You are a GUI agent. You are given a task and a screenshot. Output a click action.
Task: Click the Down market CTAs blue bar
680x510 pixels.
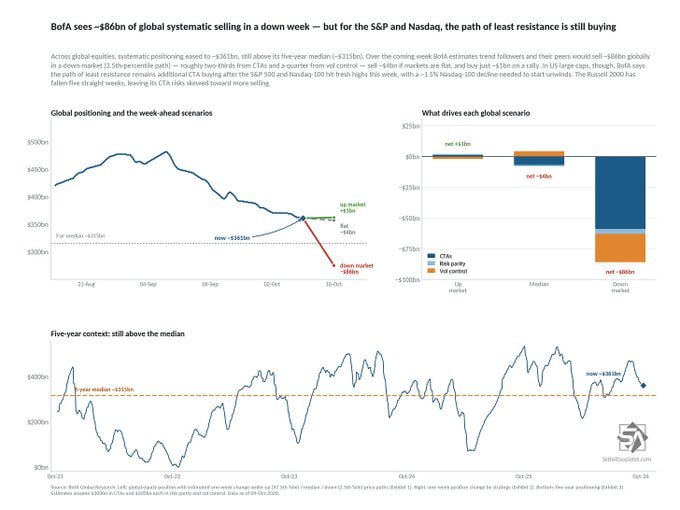click(x=620, y=193)
